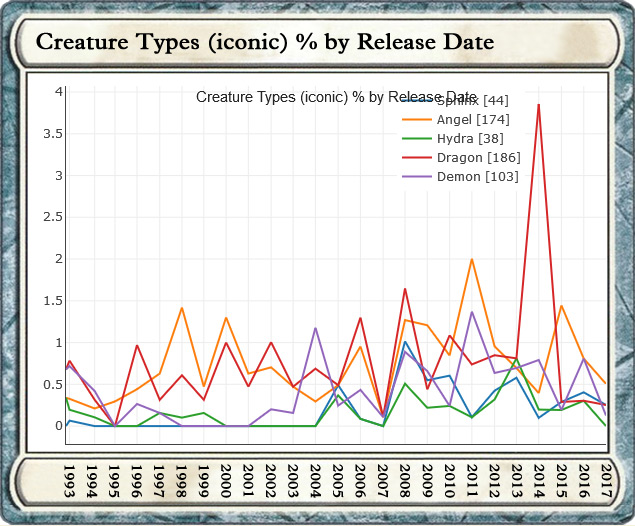Click the bold header title above the chart
The width and height of the screenshot is (635, 526).
(264, 43)
